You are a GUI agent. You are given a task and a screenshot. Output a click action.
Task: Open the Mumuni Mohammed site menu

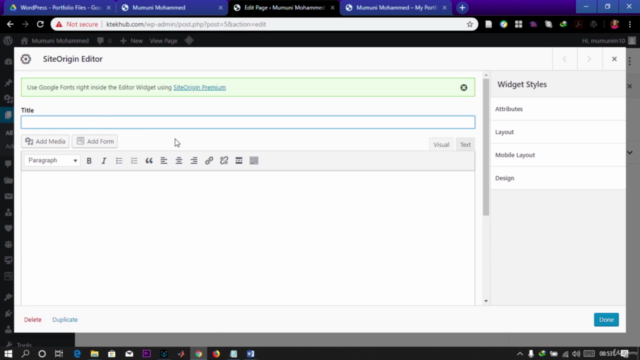pos(55,41)
